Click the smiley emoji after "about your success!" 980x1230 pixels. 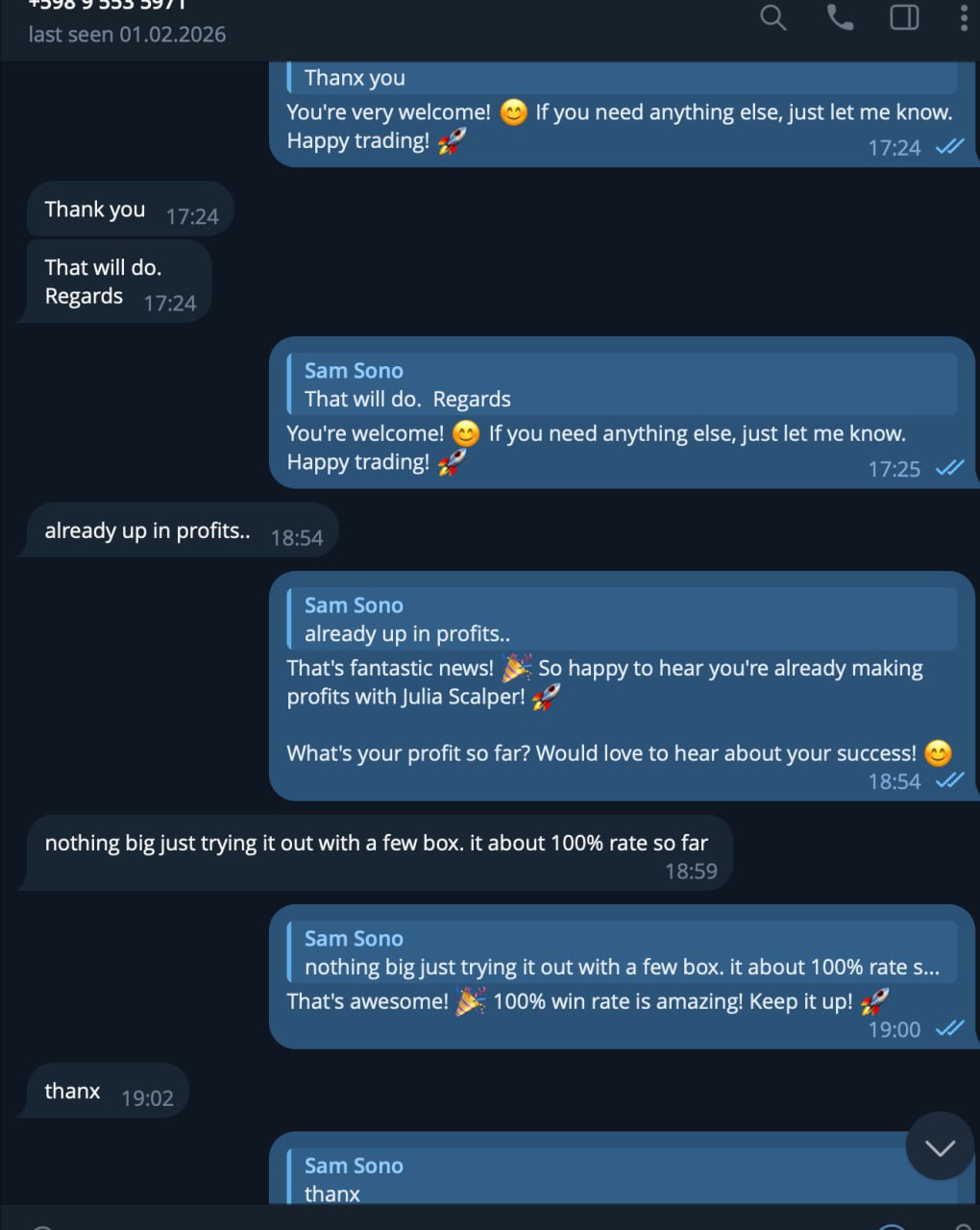(x=938, y=753)
